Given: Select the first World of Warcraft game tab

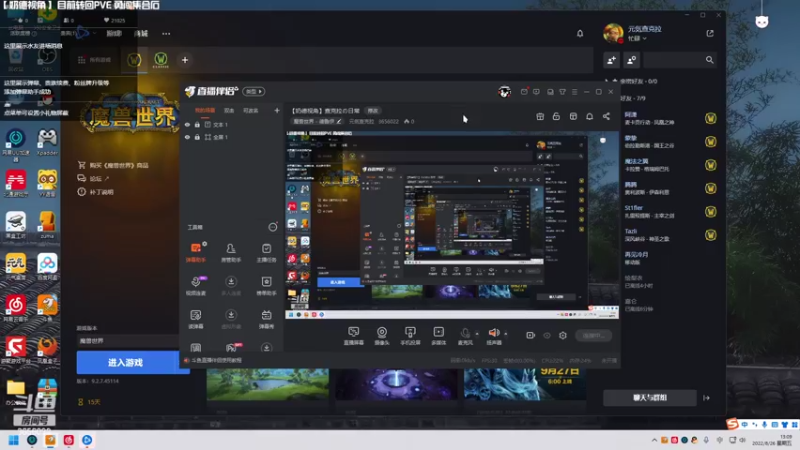Looking at the screenshot, I should [134, 60].
